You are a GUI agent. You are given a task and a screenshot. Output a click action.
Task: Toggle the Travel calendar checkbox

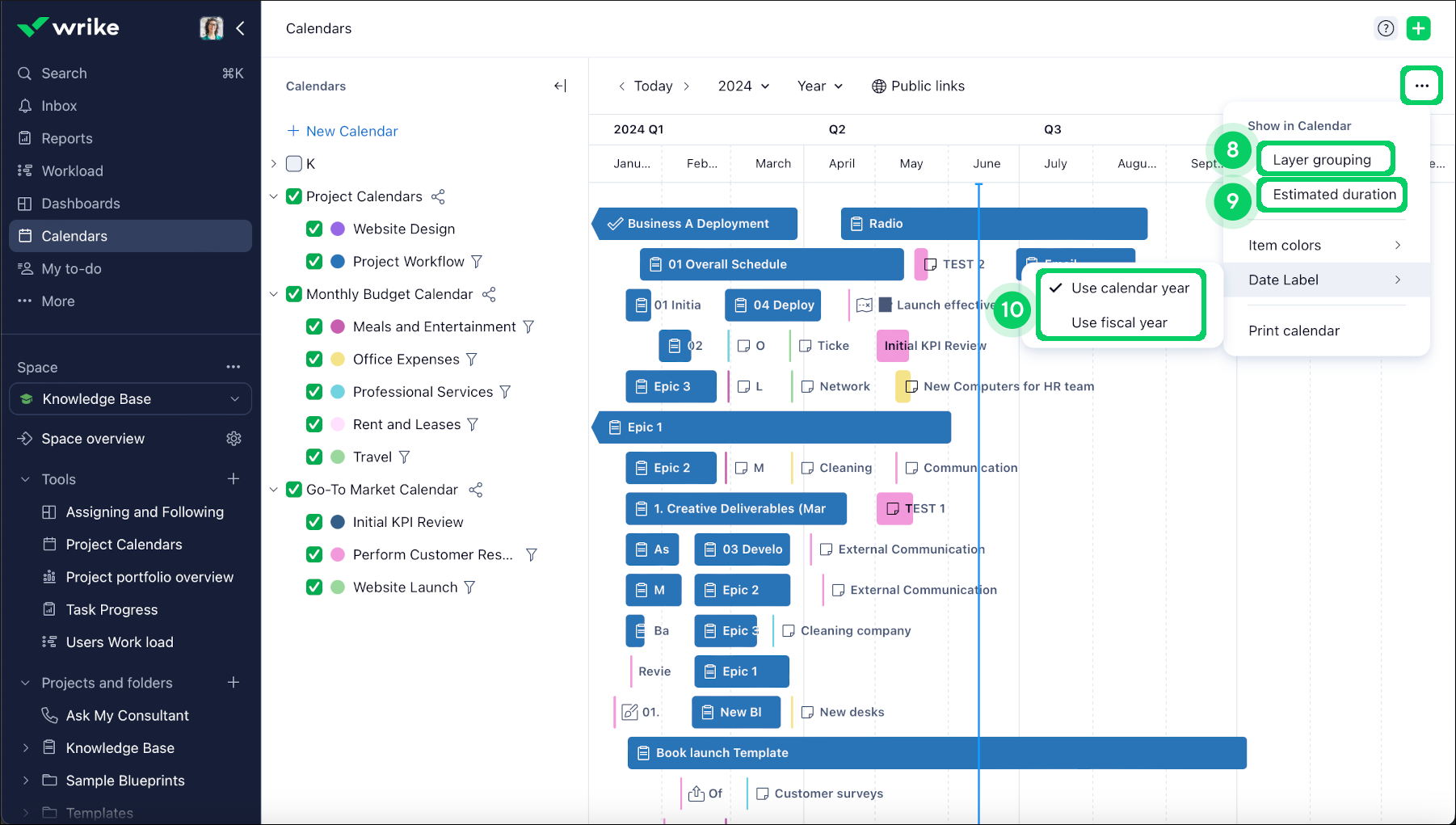point(314,457)
